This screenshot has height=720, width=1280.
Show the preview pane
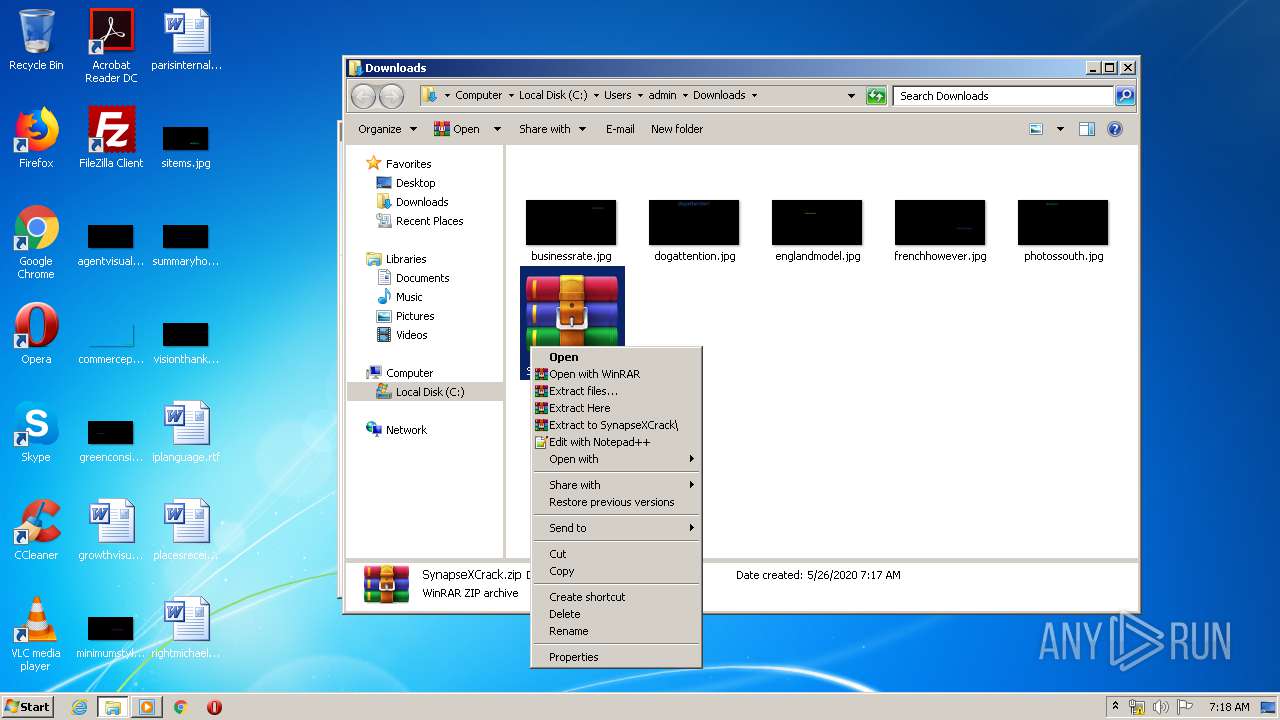coord(1087,129)
